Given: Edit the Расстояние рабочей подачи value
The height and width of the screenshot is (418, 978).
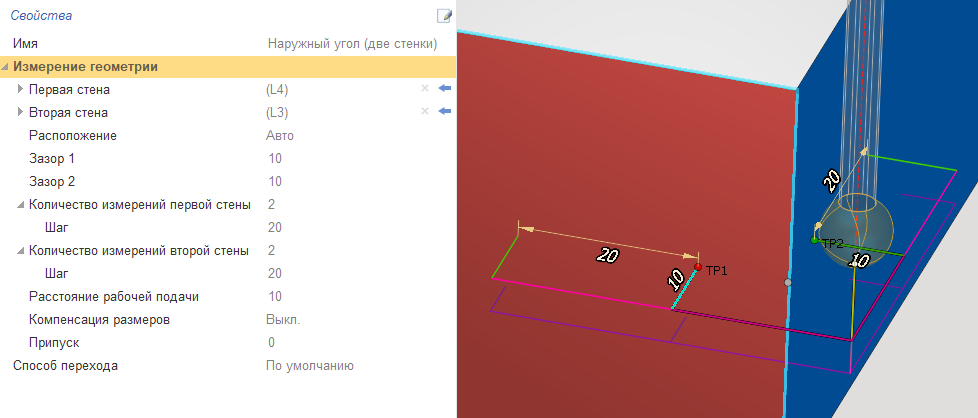Looking at the screenshot, I should 275,297.
